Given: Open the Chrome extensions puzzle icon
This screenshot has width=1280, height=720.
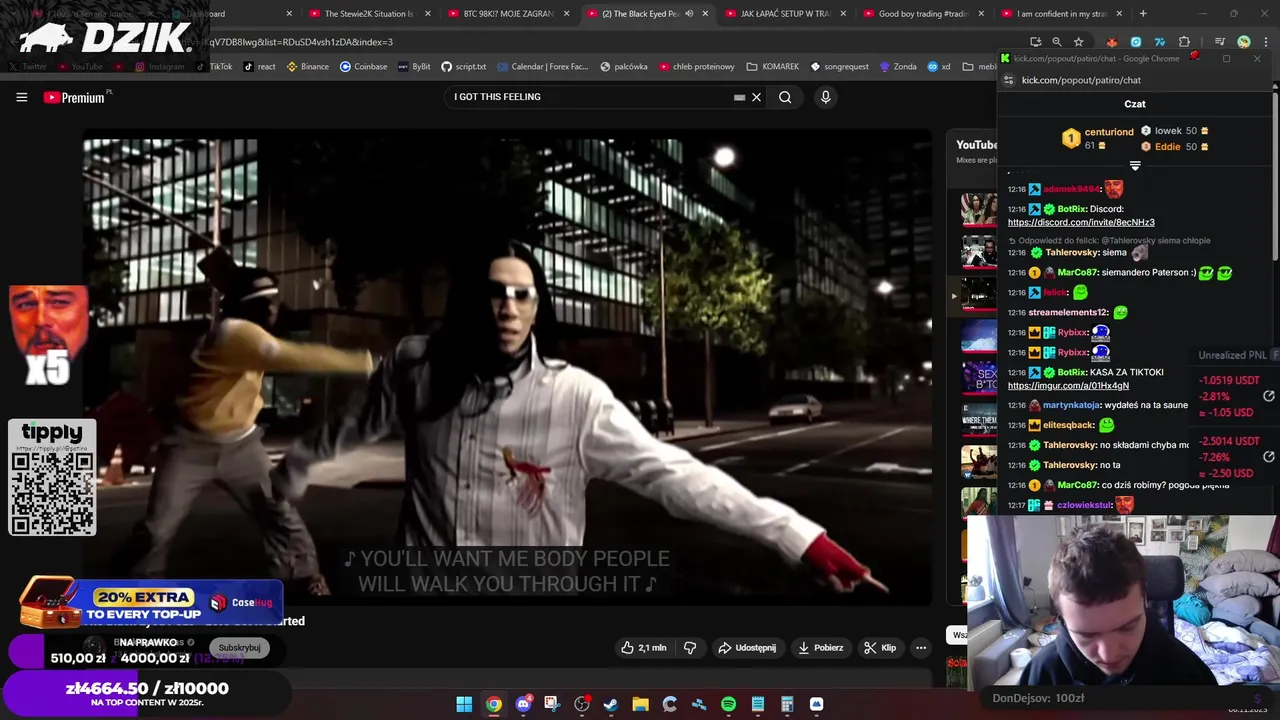Looking at the screenshot, I should (x=1184, y=42).
